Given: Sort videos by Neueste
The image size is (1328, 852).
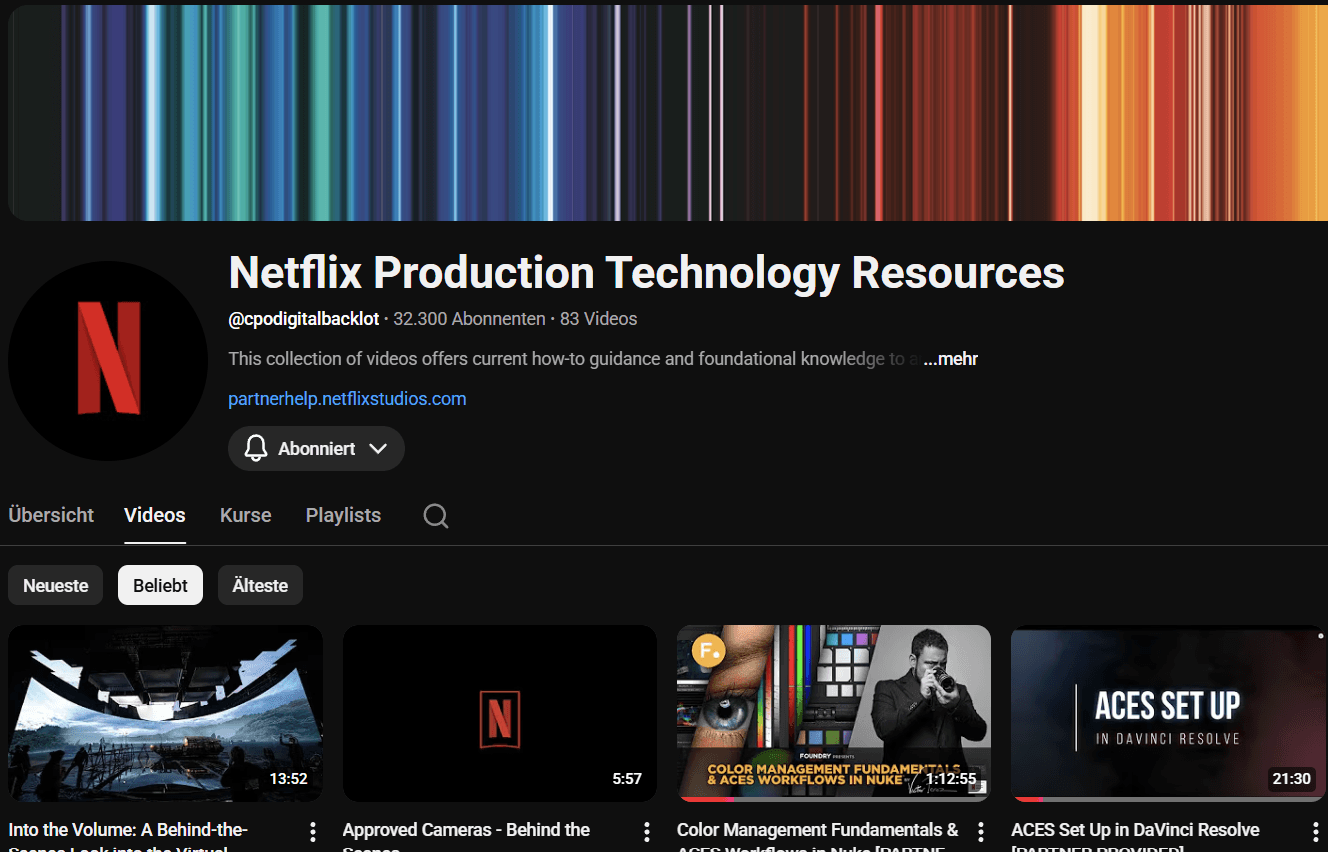Looking at the screenshot, I should click(x=56, y=585).
